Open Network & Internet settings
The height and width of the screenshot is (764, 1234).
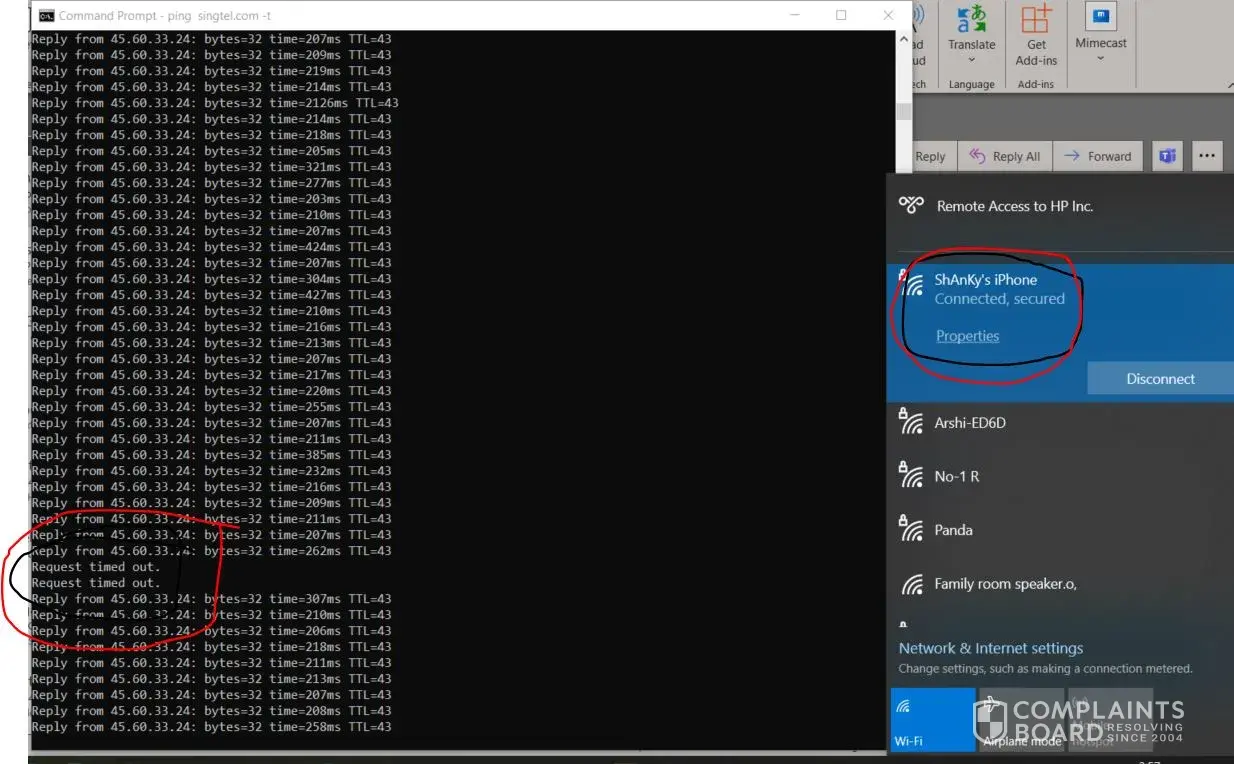[x=990, y=648]
